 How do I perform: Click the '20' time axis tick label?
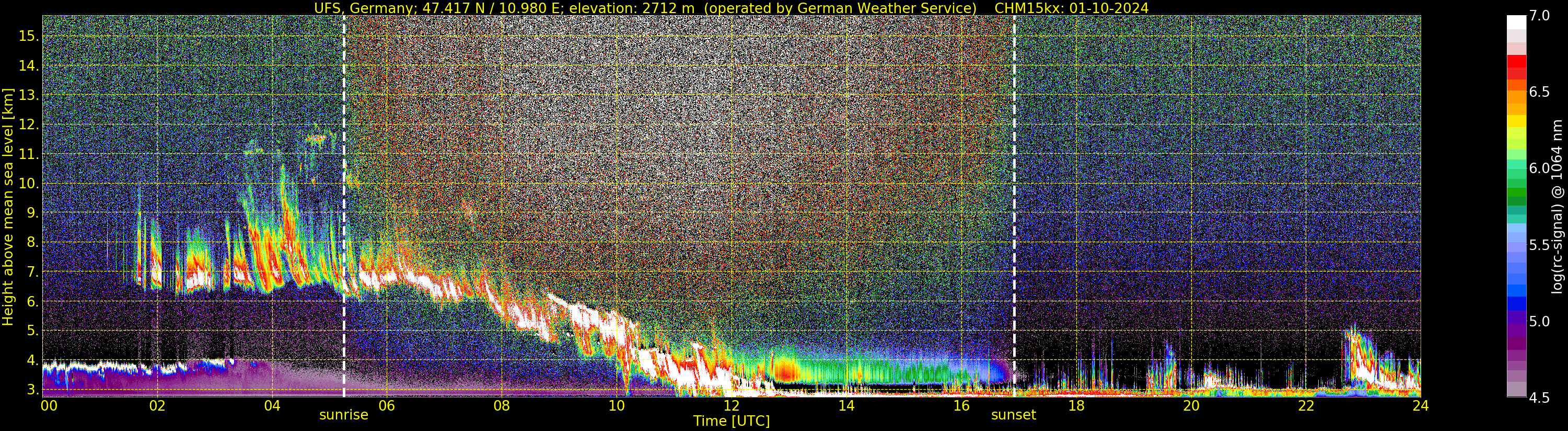pyautogui.click(x=1191, y=405)
